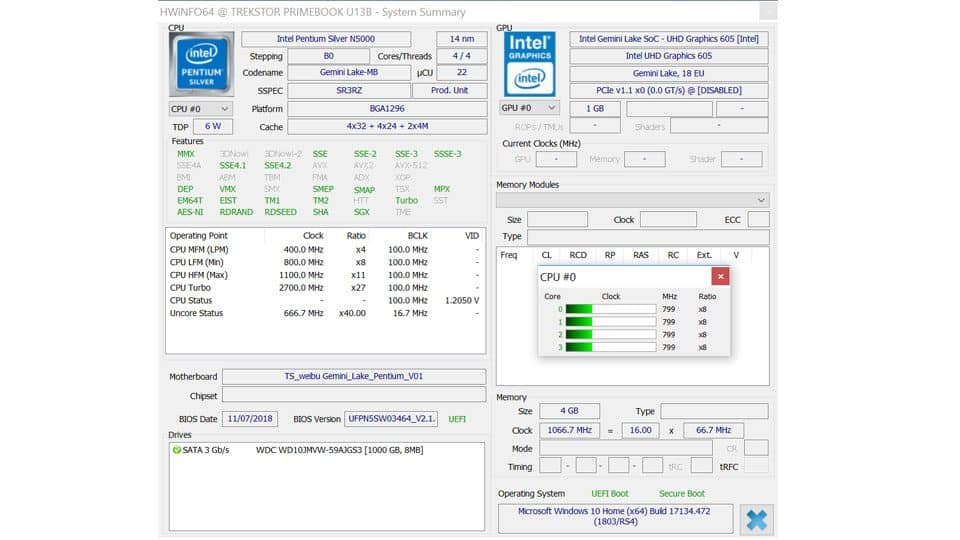Click the empty Chipset field
This screenshot has width=960, height=540.
(x=354, y=396)
